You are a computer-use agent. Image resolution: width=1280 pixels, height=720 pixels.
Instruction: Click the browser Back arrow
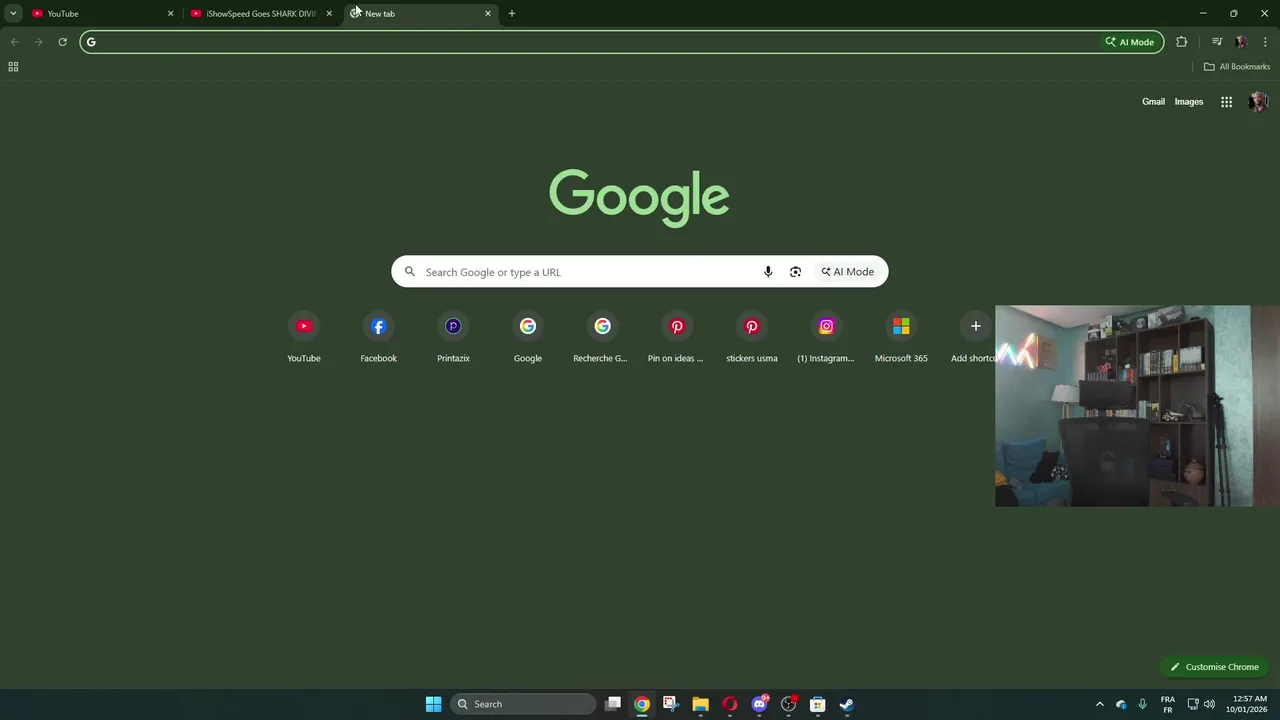14,42
